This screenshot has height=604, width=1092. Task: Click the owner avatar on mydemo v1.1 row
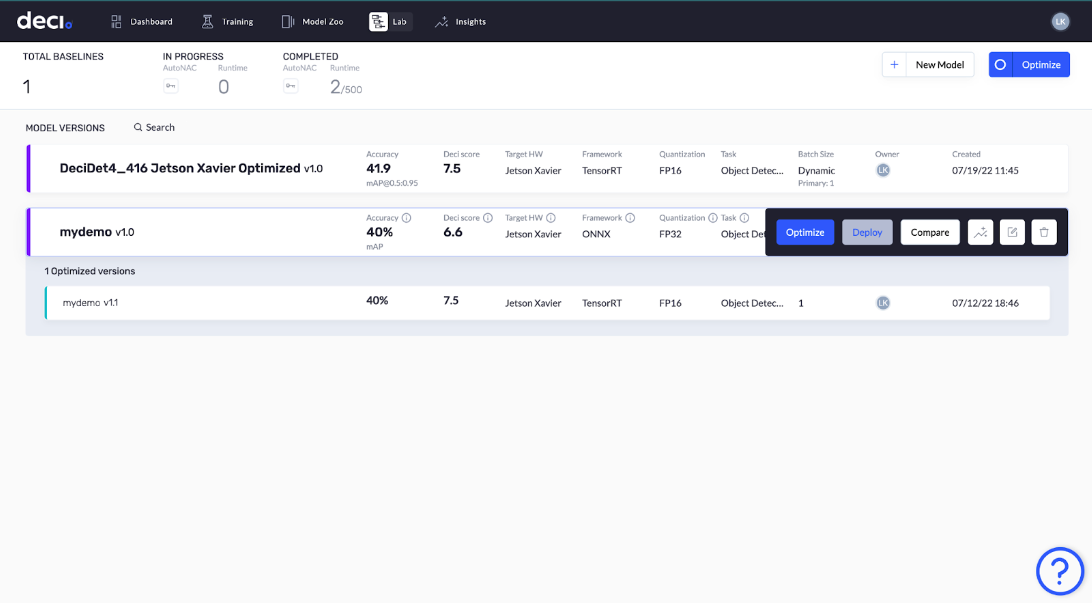(882, 302)
